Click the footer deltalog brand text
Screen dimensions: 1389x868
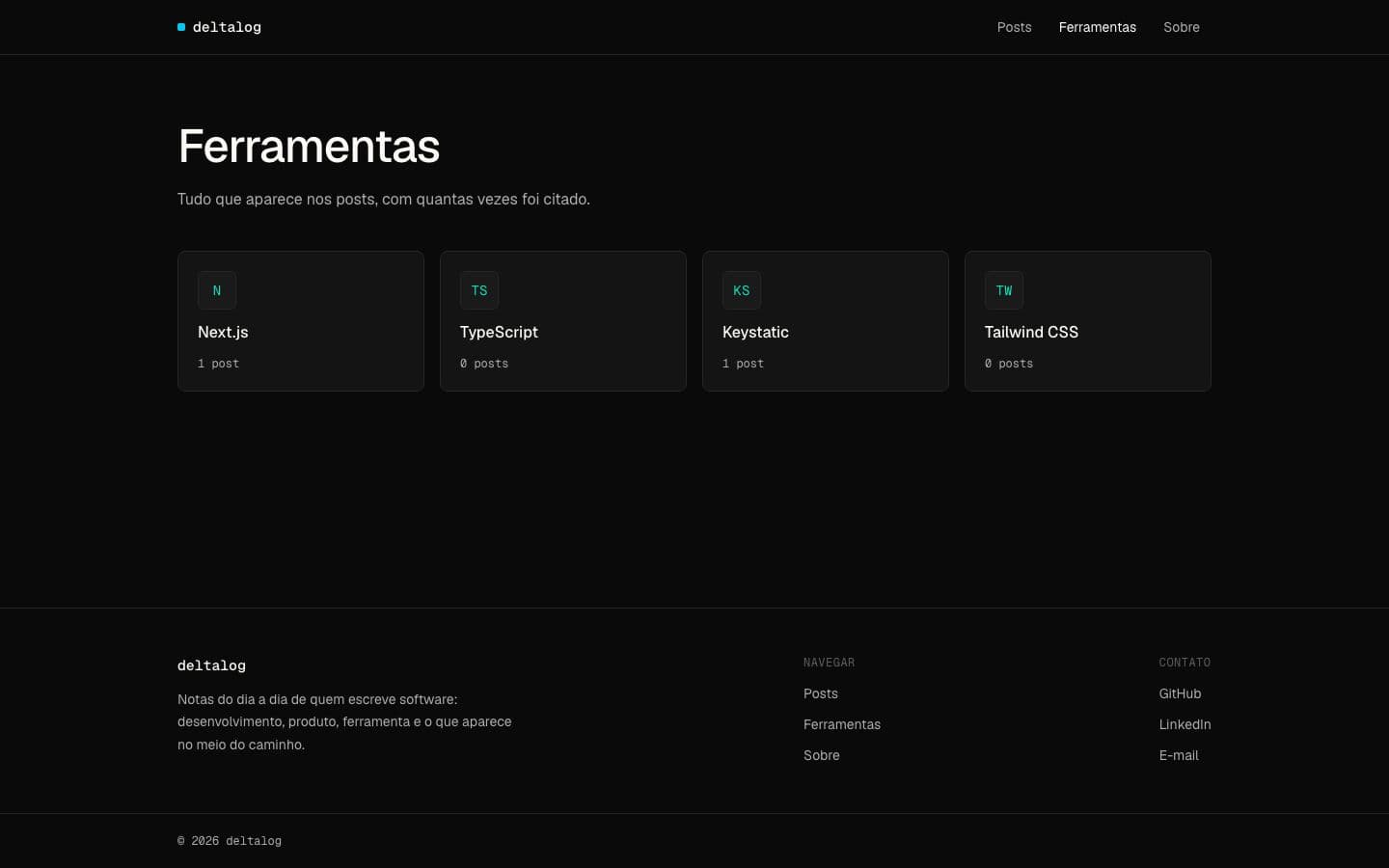(211, 665)
